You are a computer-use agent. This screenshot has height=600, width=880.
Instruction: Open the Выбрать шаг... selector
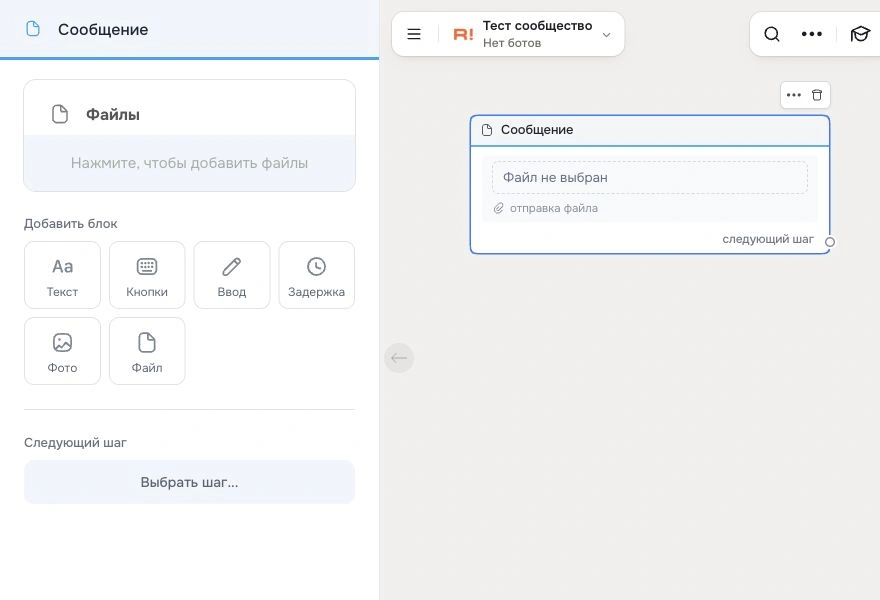point(189,482)
